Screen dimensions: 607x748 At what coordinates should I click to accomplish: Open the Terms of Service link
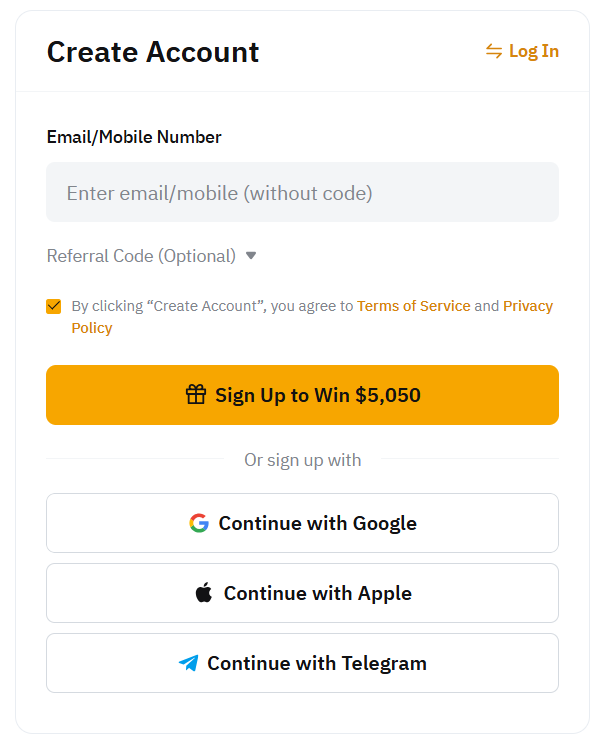(x=413, y=306)
